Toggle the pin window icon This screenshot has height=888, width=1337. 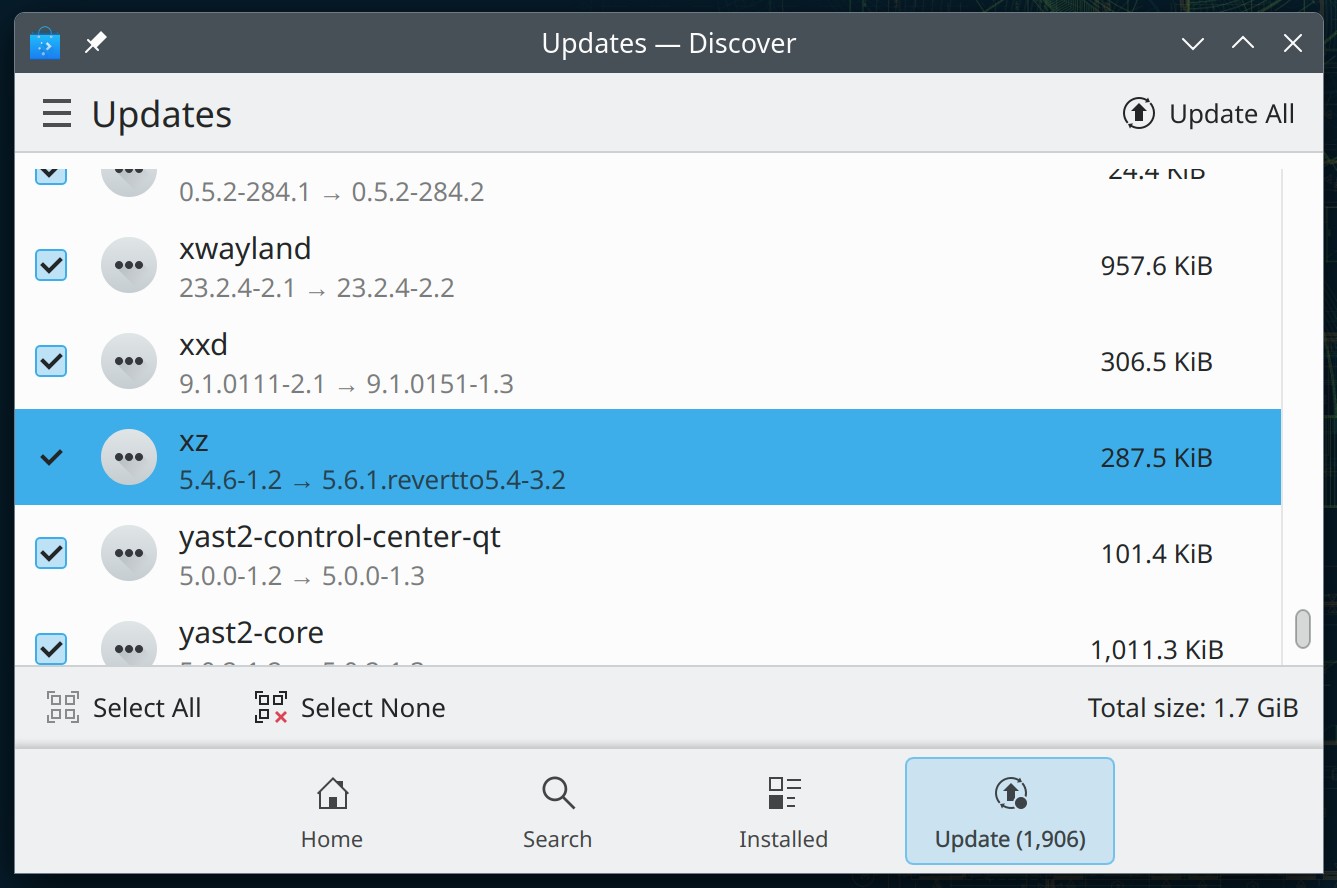95,43
